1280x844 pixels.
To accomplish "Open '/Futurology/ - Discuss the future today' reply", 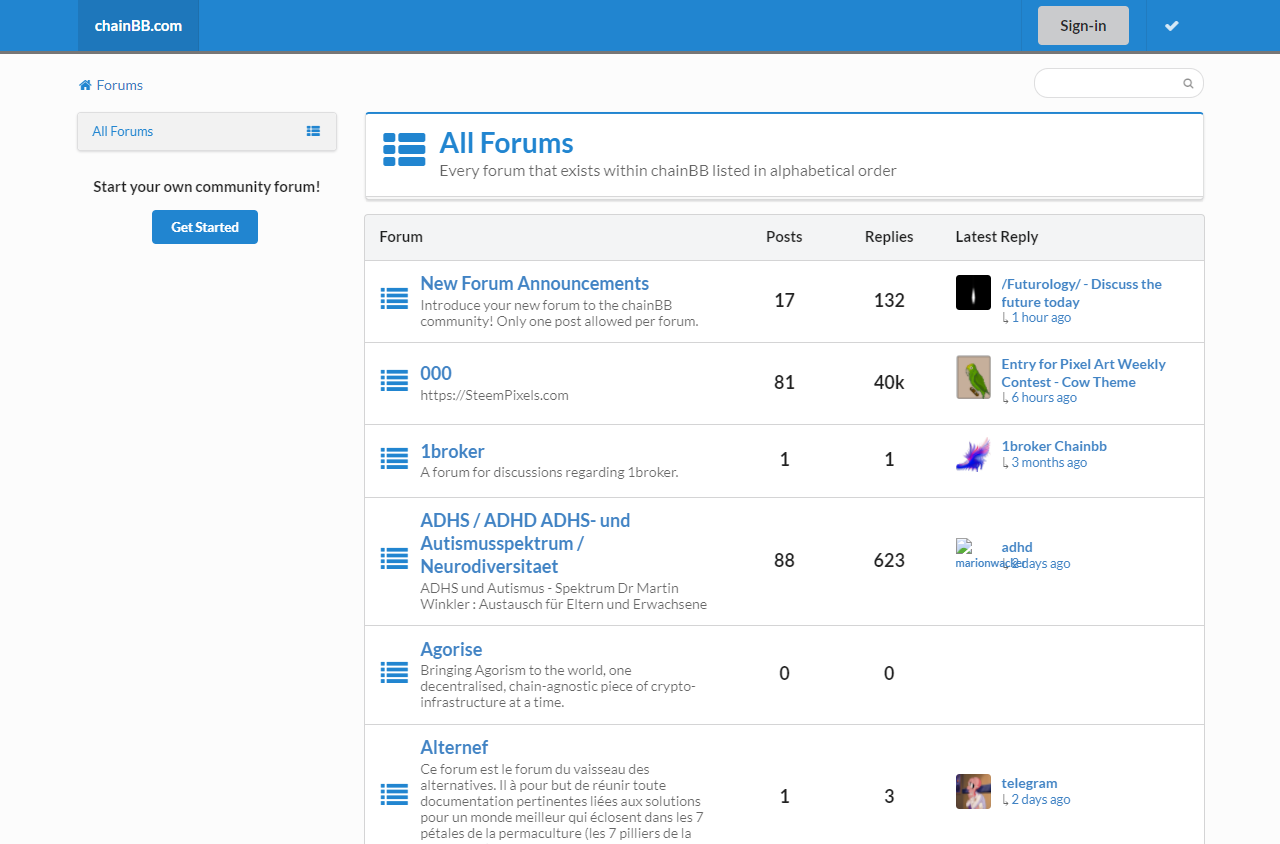I will [x=1082, y=293].
